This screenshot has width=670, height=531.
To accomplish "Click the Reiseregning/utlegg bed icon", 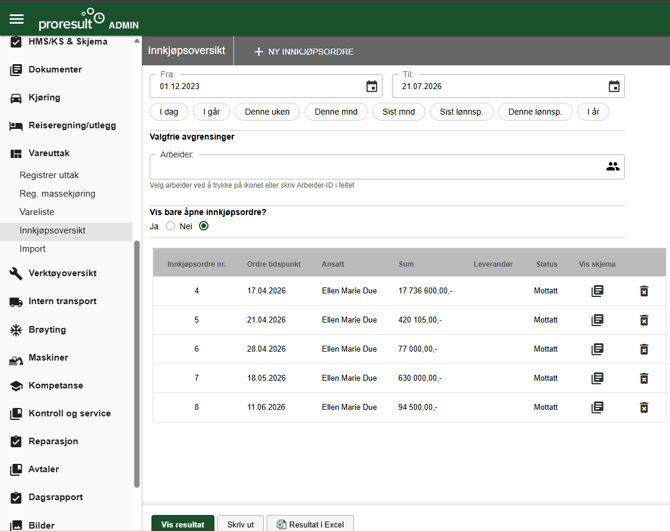I will pyautogui.click(x=16, y=126).
